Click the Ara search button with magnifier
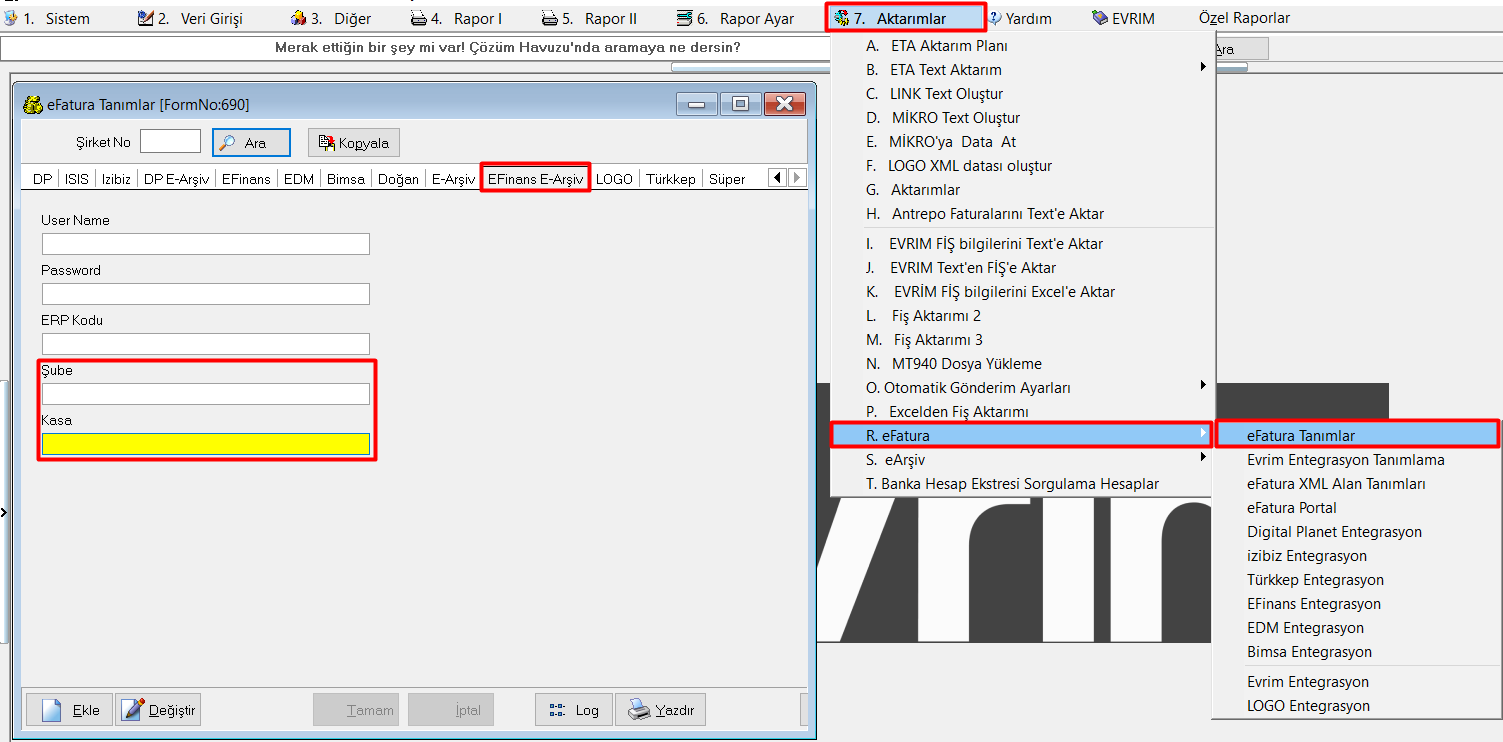 click(251, 143)
